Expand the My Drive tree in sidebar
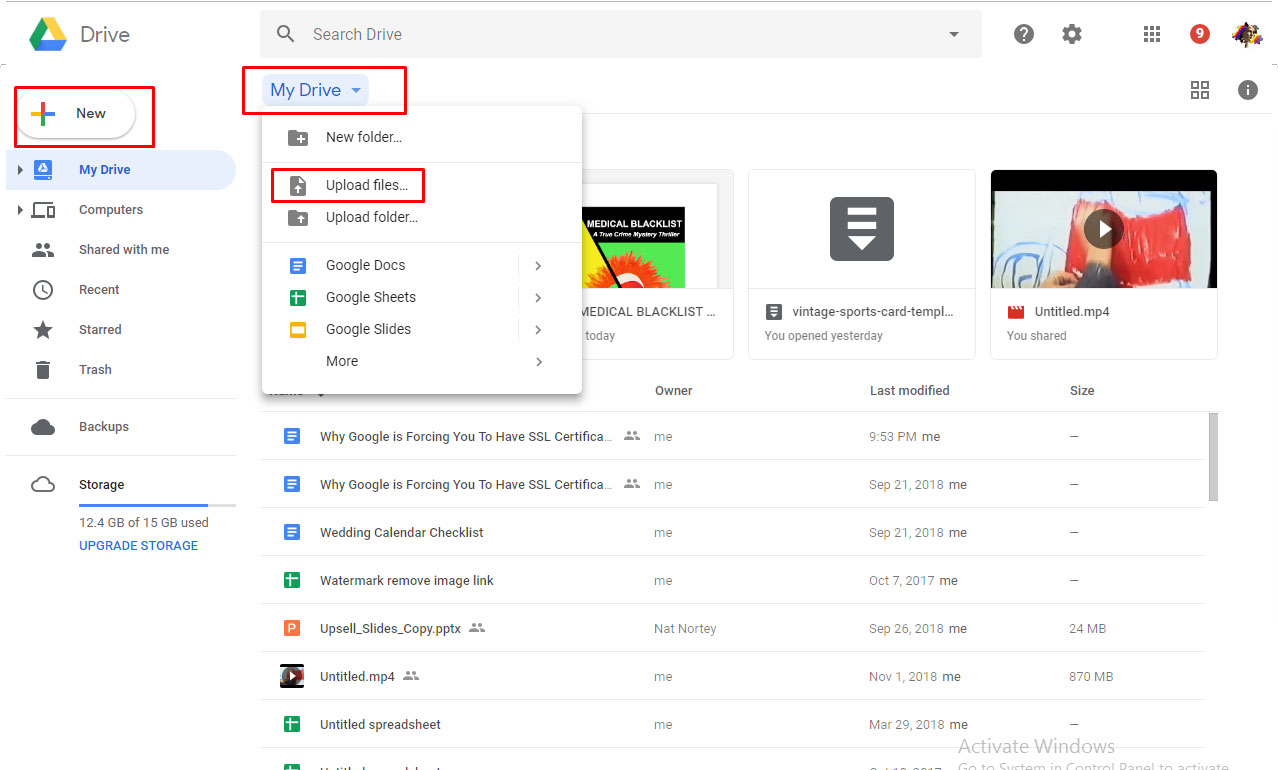 point(19,169)
